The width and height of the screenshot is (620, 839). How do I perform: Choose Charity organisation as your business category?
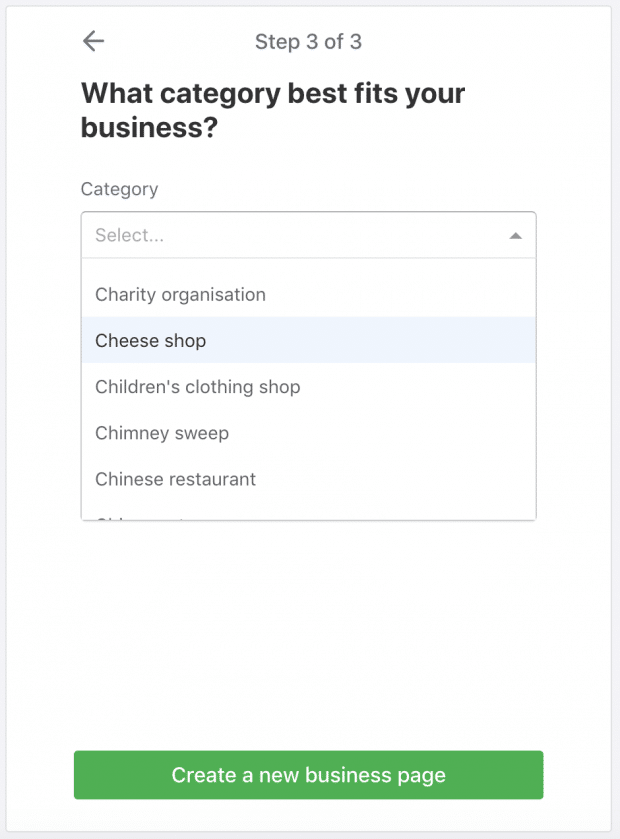[x=179, y=294]
